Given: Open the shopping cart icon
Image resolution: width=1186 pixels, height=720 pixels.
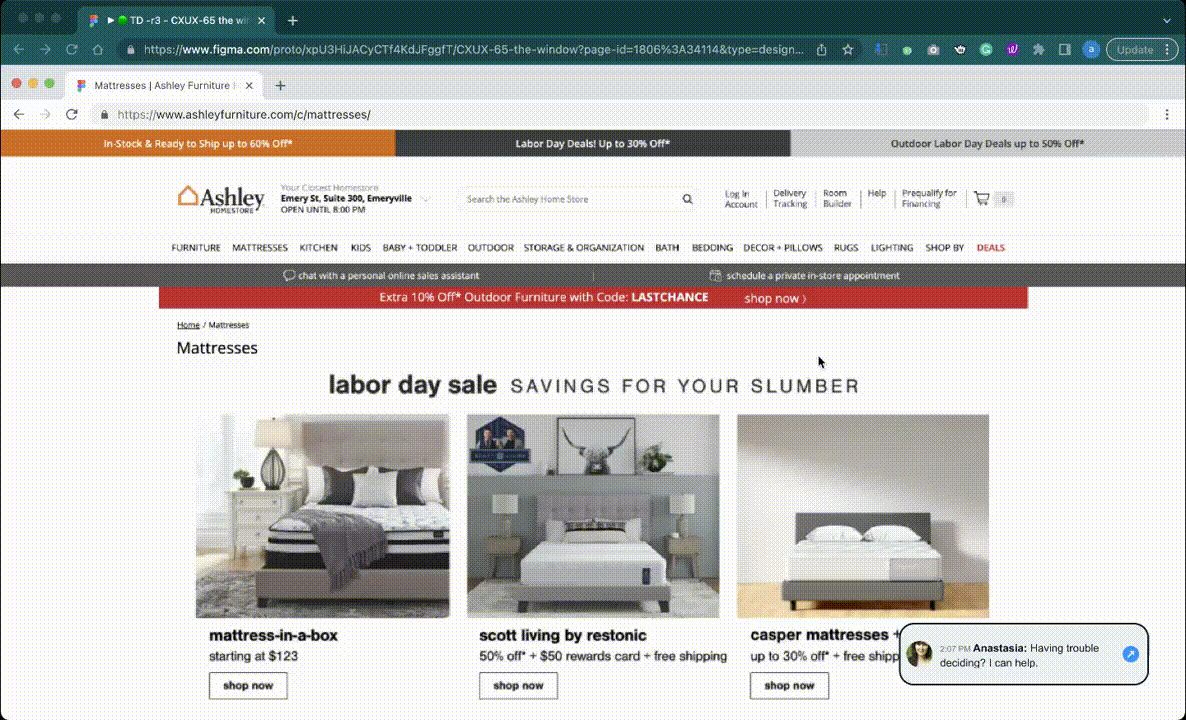Looking at the screenshot, I should (x=982, y=199).
